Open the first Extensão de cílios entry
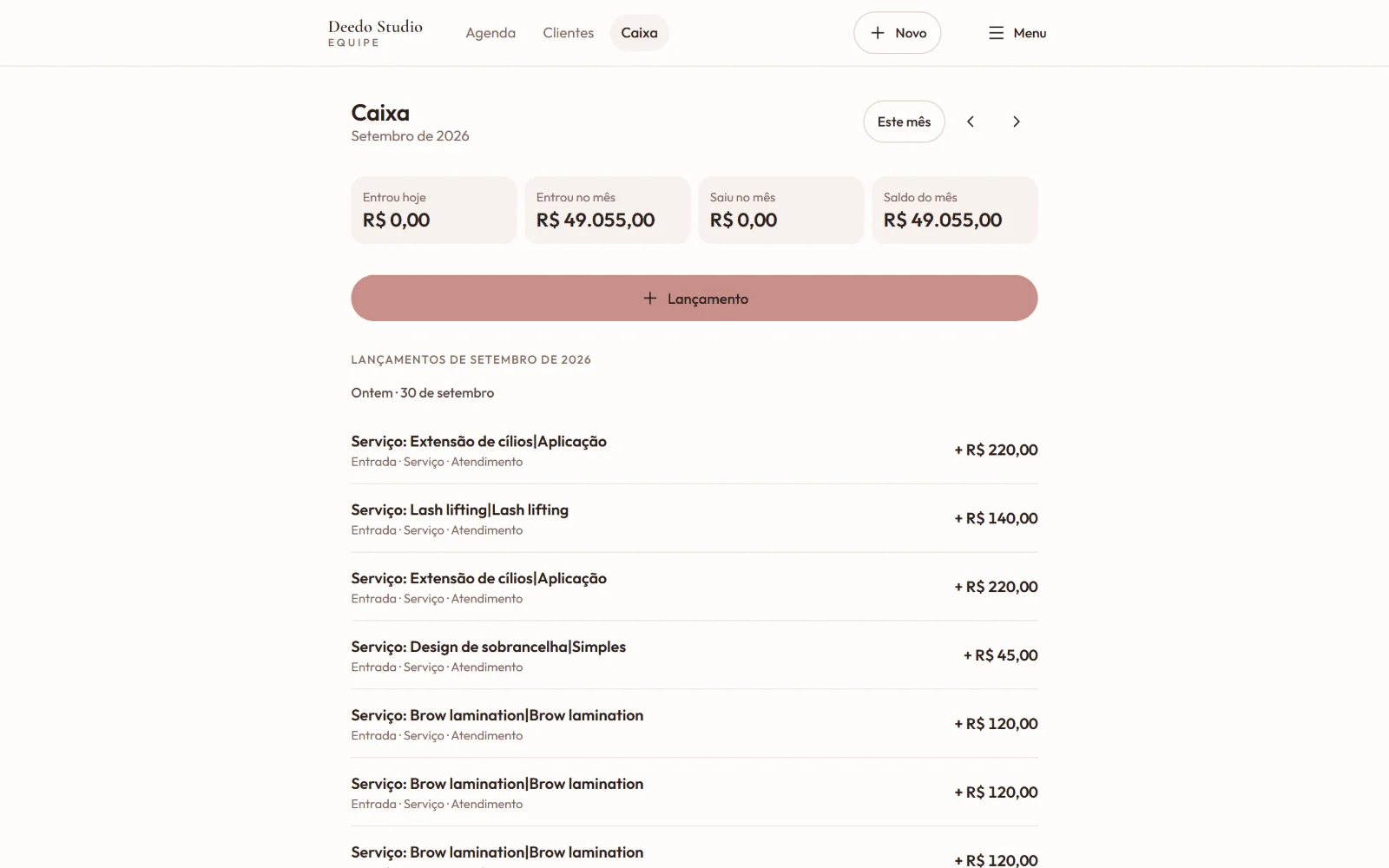 [x=694, y=450]
